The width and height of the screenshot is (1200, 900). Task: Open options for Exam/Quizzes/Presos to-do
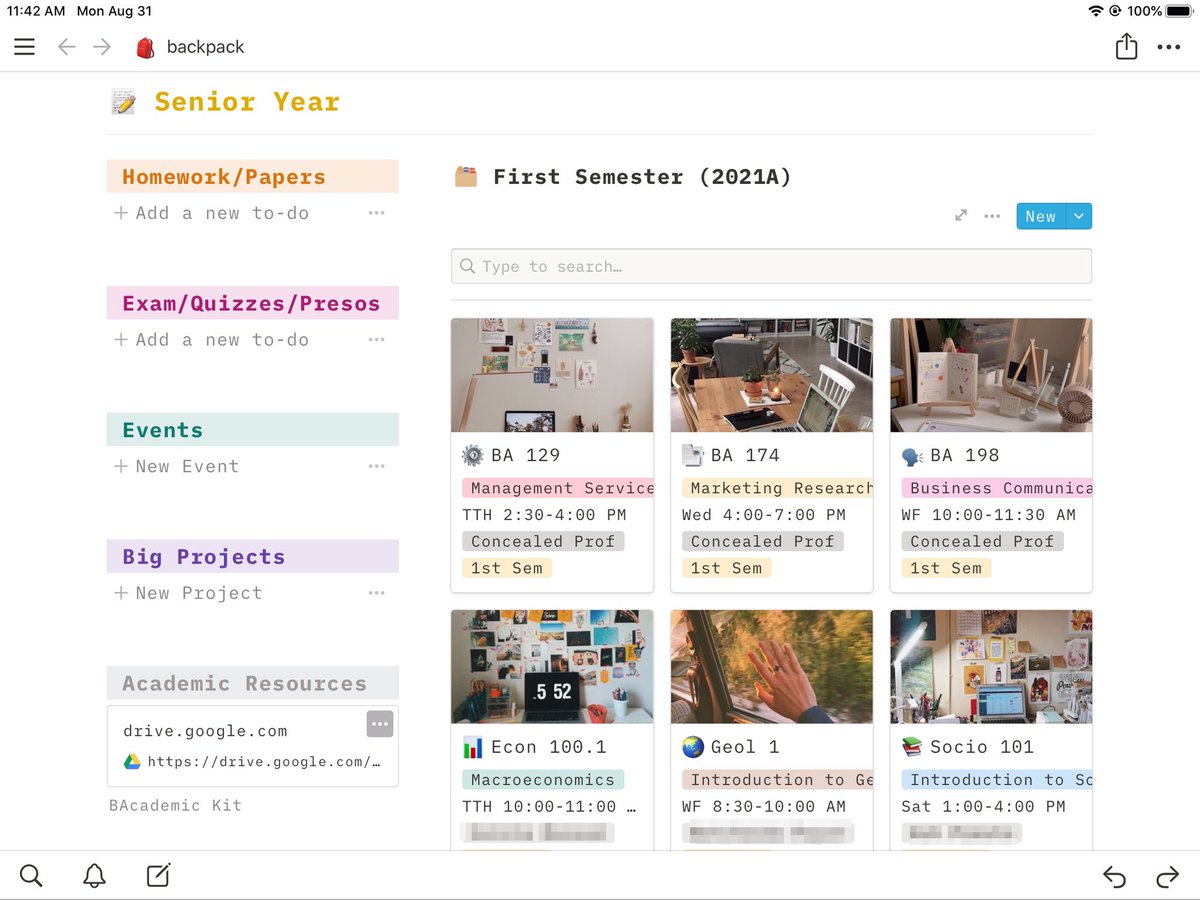click(x=376, y=340)
